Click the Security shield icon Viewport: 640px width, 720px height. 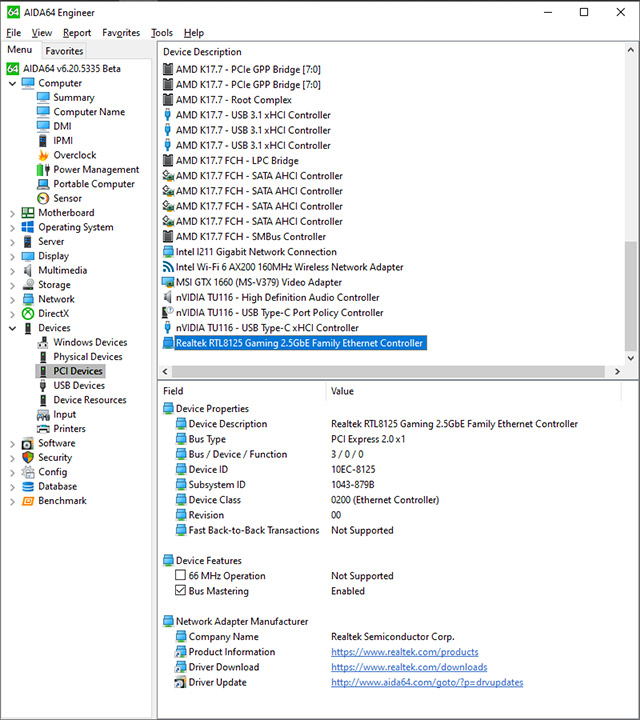28,457
